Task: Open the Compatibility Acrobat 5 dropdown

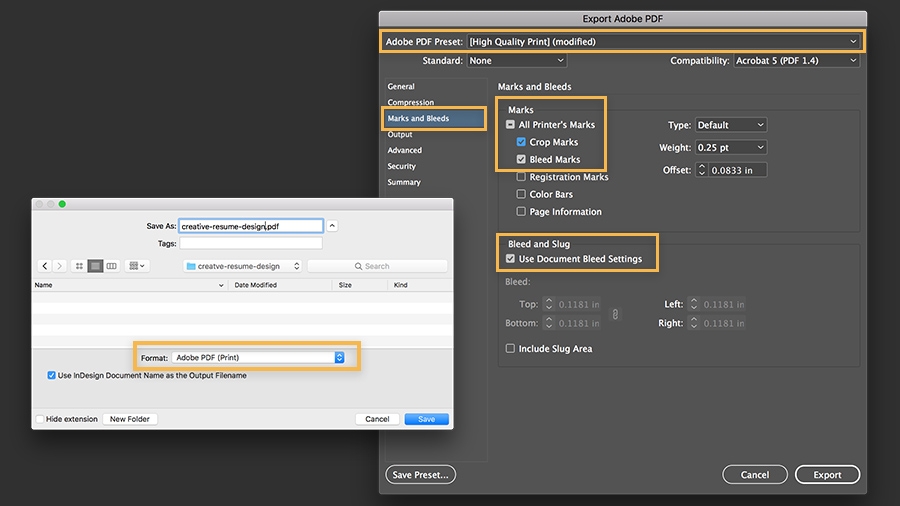Action: [x=796, y=61]
